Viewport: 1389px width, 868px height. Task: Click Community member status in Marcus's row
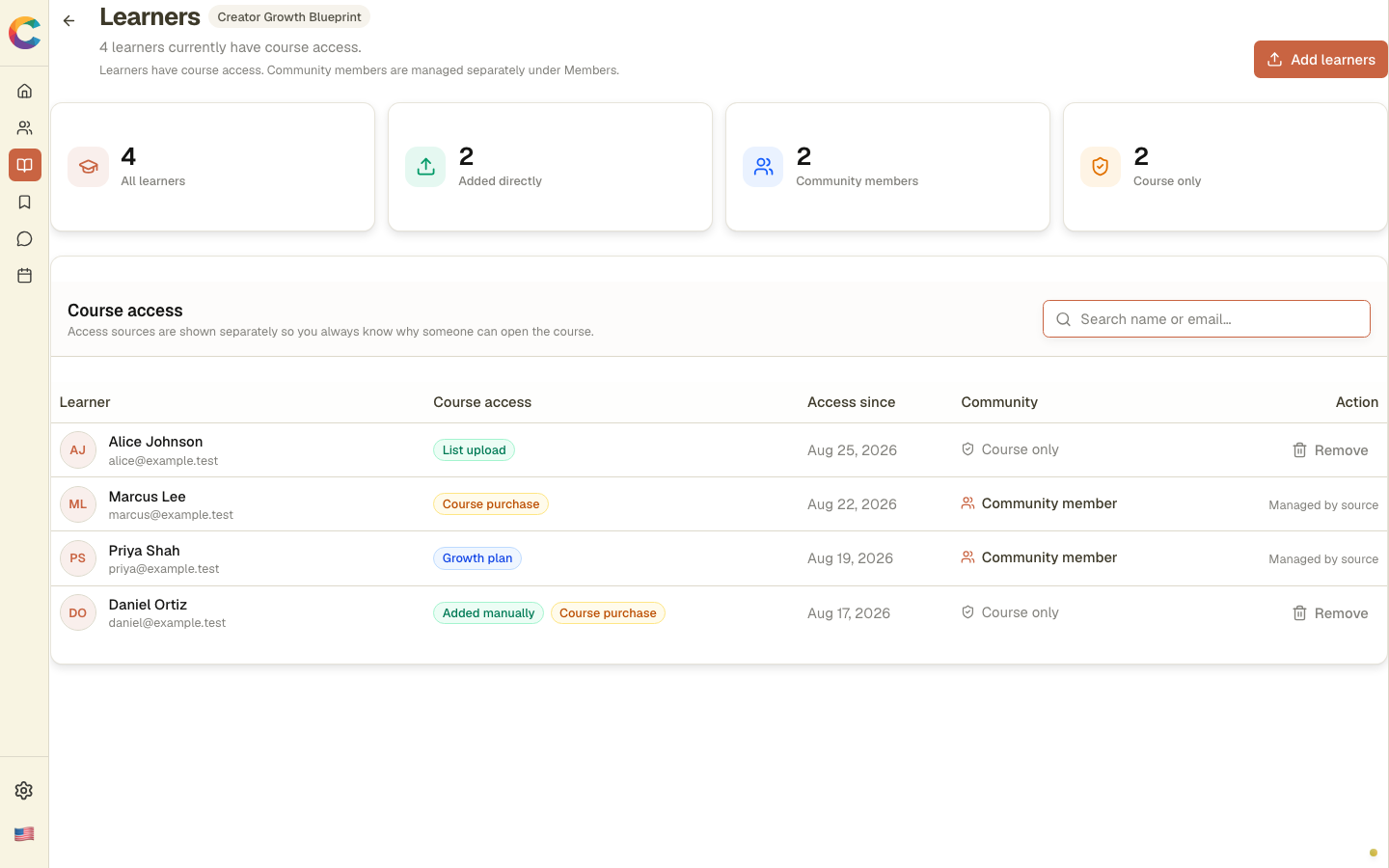click(x=1039, y=503)
